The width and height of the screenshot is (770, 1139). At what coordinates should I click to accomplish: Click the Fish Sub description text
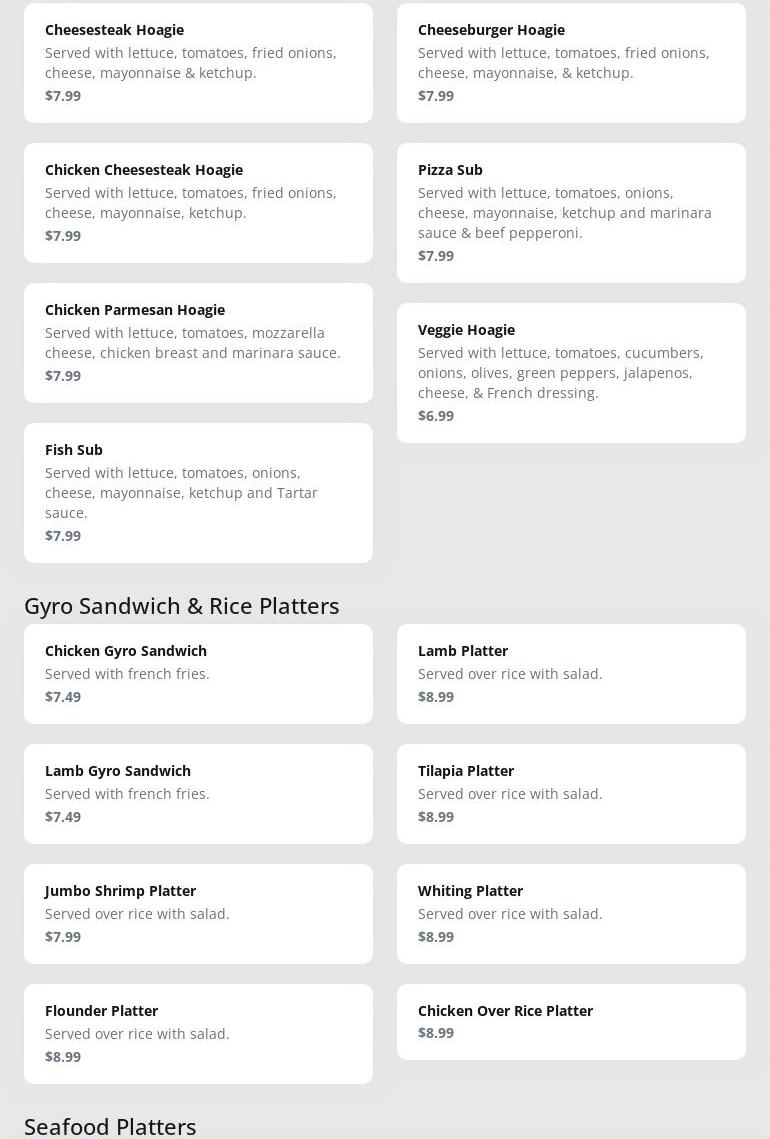182,493
